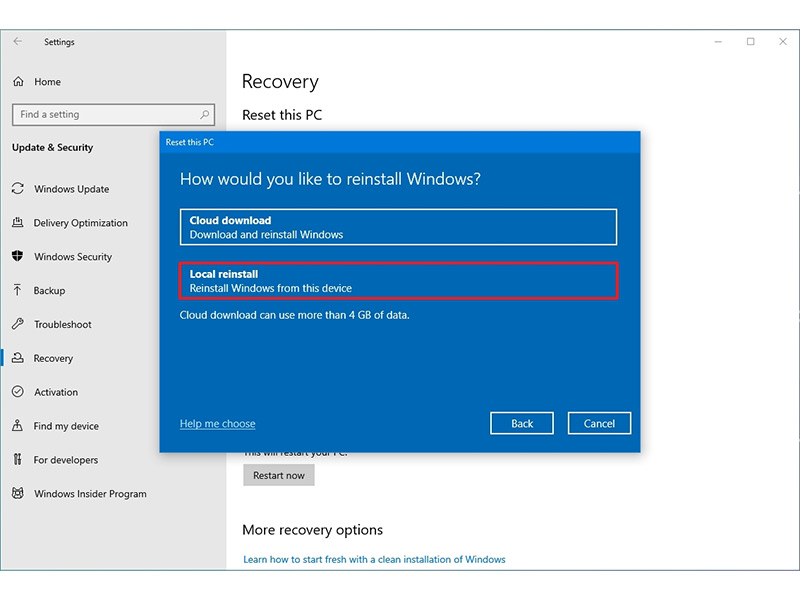Image resolution: width=800 pixels, height=600 pixels.
Task: Cancel the Reset this PC dialog
Action: tap(599, 423)
